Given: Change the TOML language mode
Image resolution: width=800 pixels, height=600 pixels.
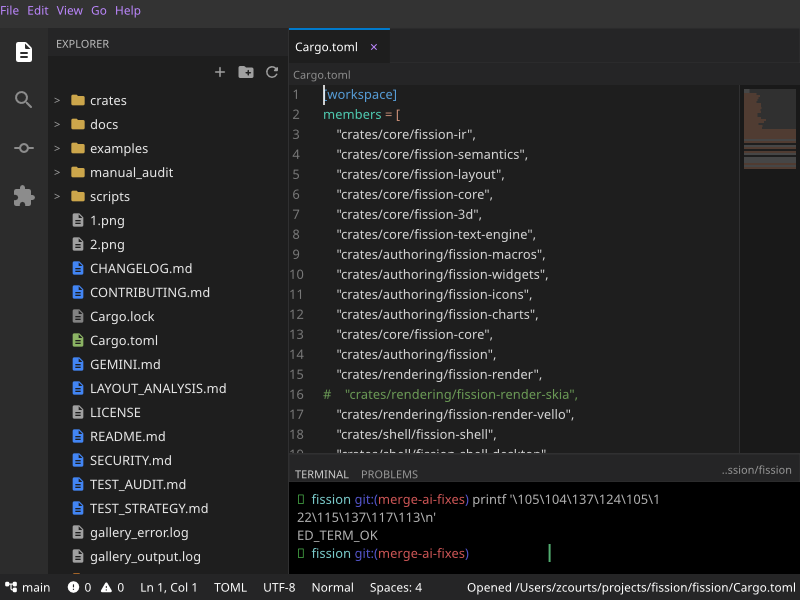Looking at the screenshot, I should tap(230, 587).
